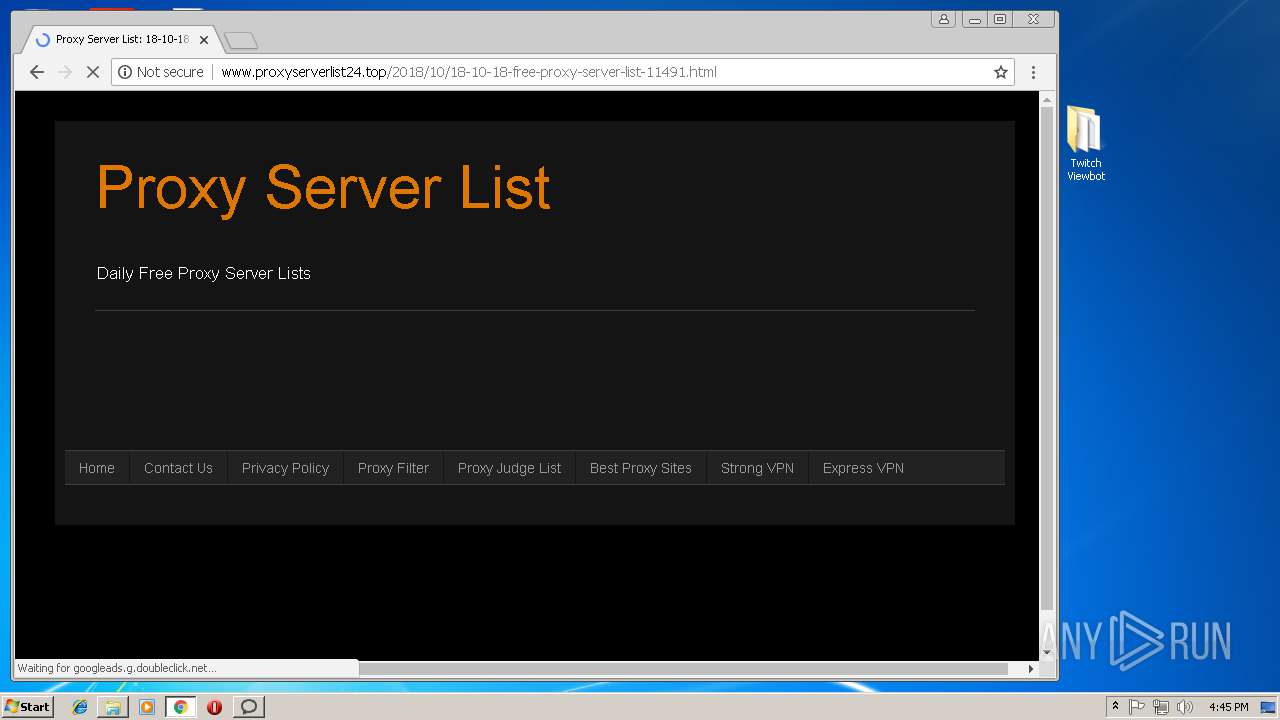Open the Proxy Judge List
This screenshot has width=1280, height=720.
coord(509,468)
